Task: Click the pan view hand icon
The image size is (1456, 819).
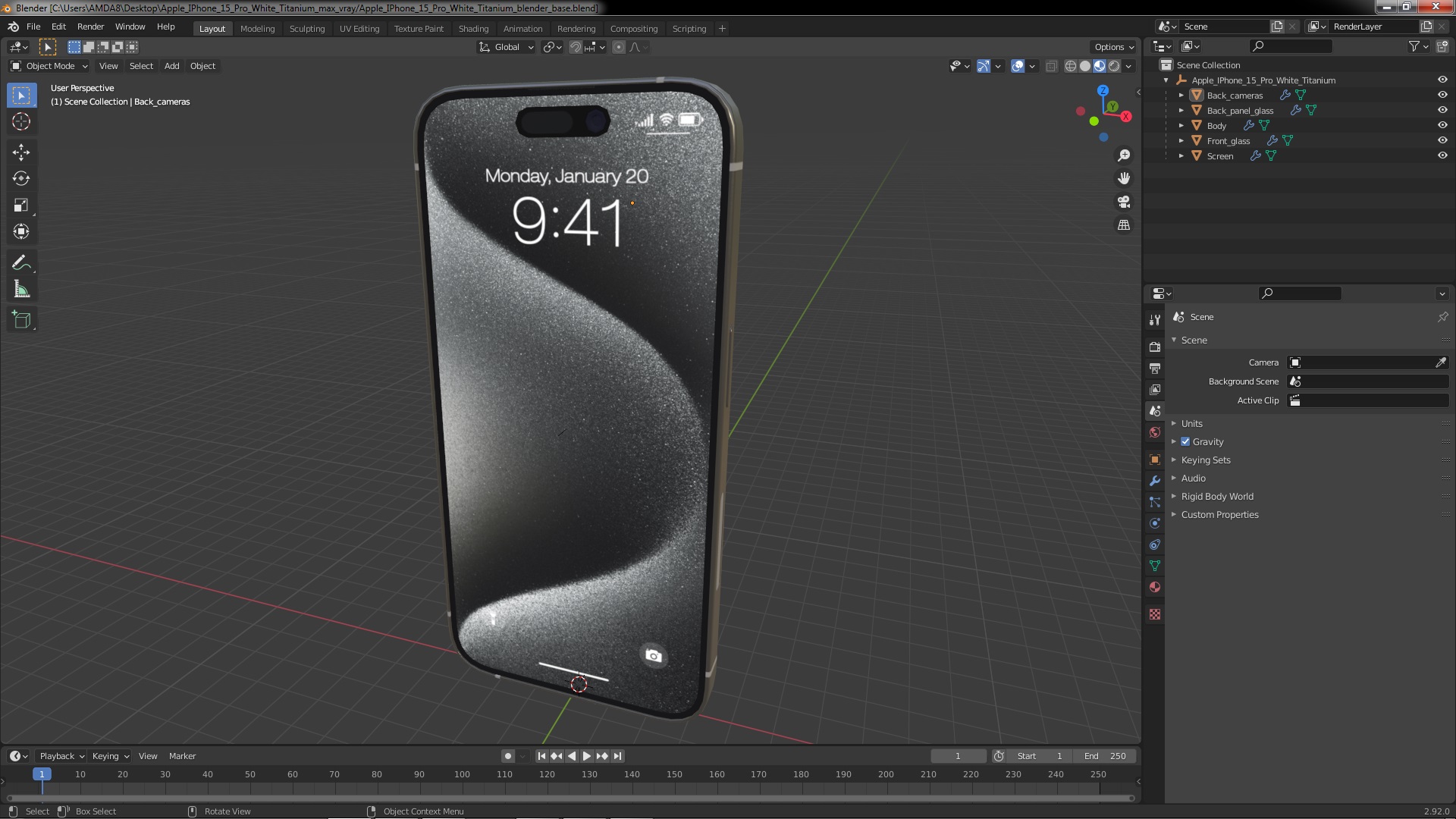Action: coord(1124,178)
